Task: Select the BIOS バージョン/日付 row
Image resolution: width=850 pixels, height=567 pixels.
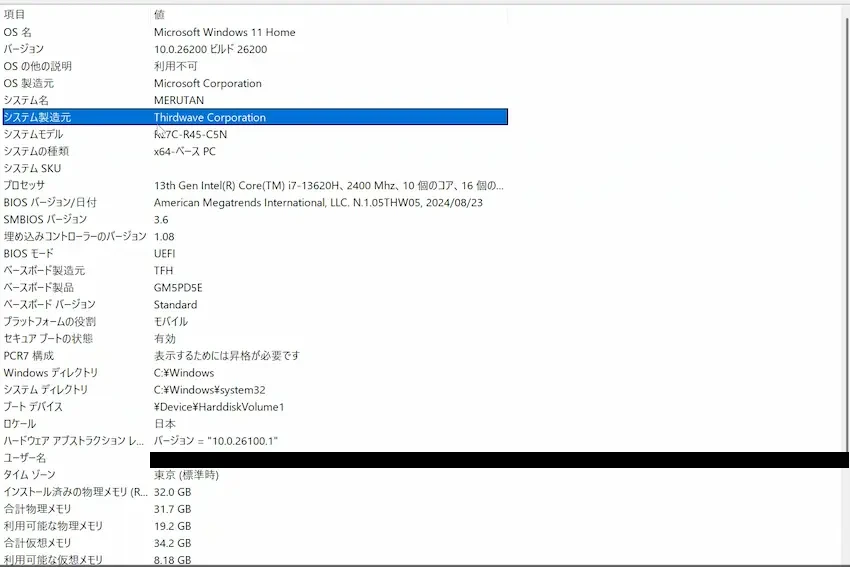Action: pyautogui.click(x=255, y=202)
